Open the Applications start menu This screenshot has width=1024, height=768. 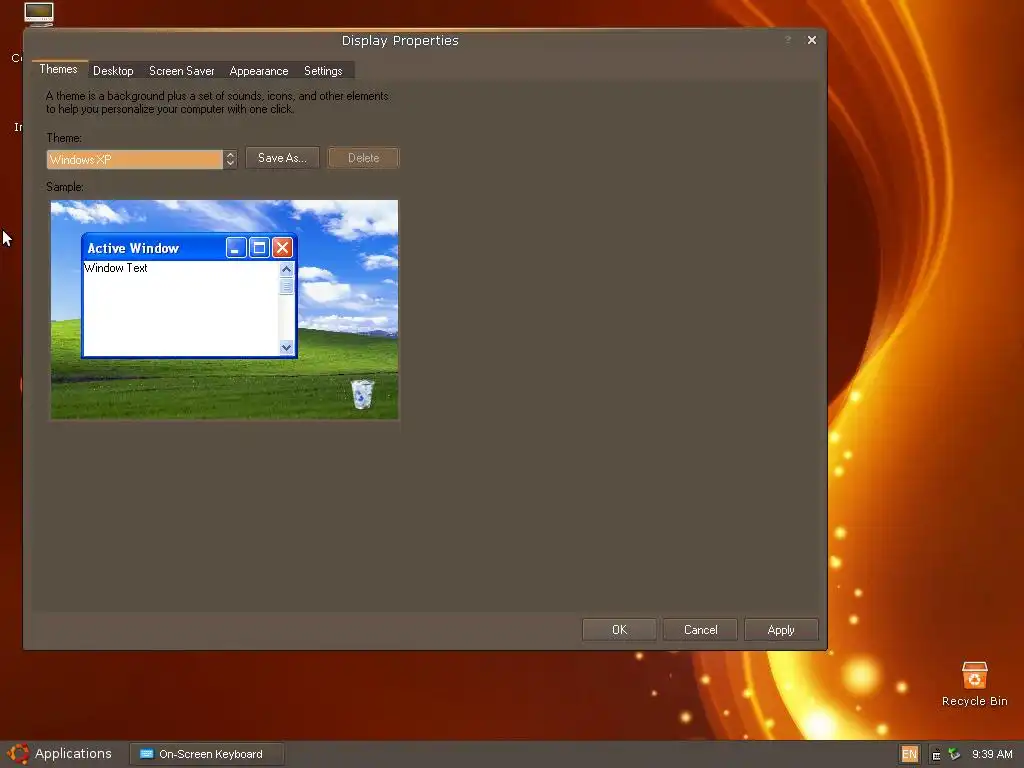60,754
